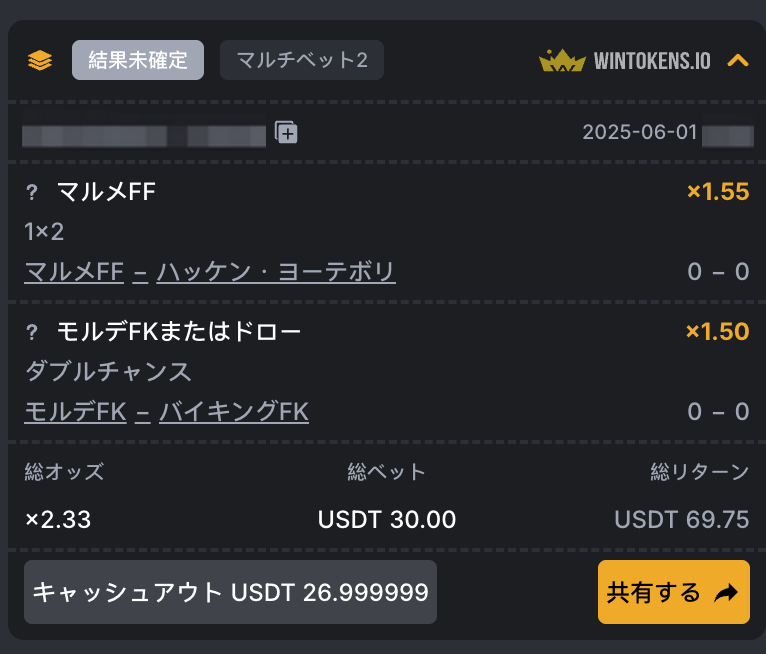Open the バイキングFK team link

pyautogui.click(x=234, y=412)
